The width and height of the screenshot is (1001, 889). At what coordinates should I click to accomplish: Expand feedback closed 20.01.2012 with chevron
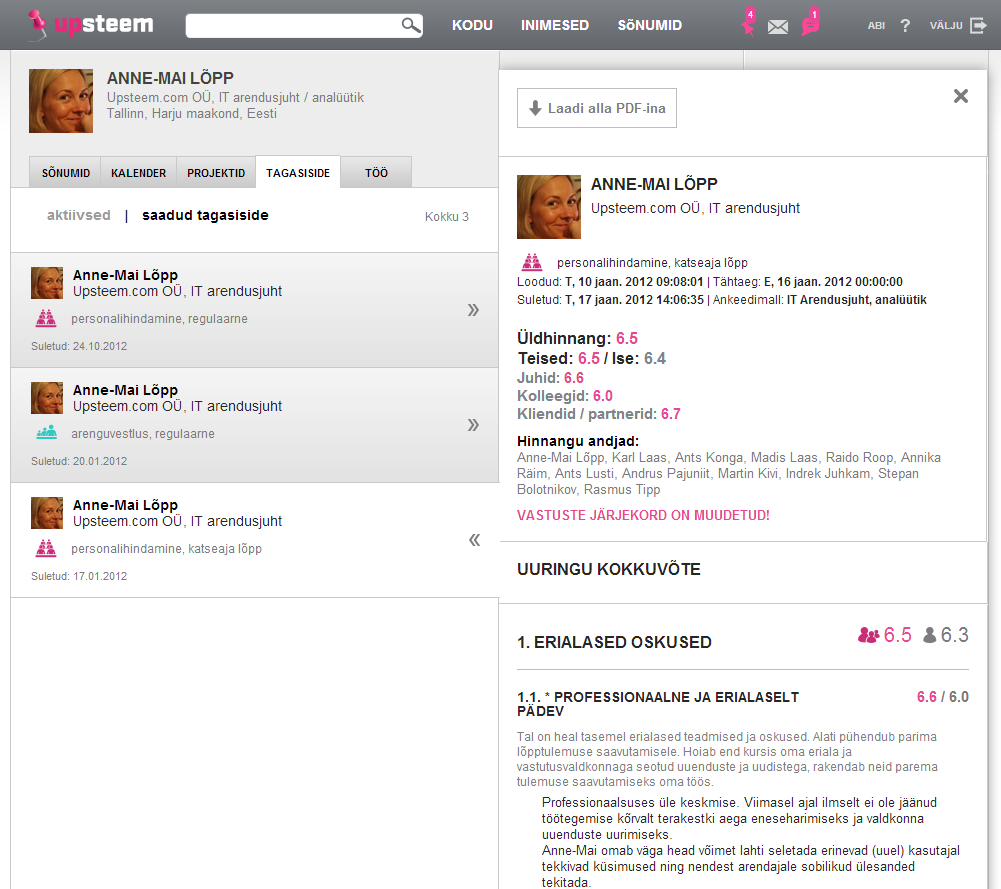pos(473,425)
